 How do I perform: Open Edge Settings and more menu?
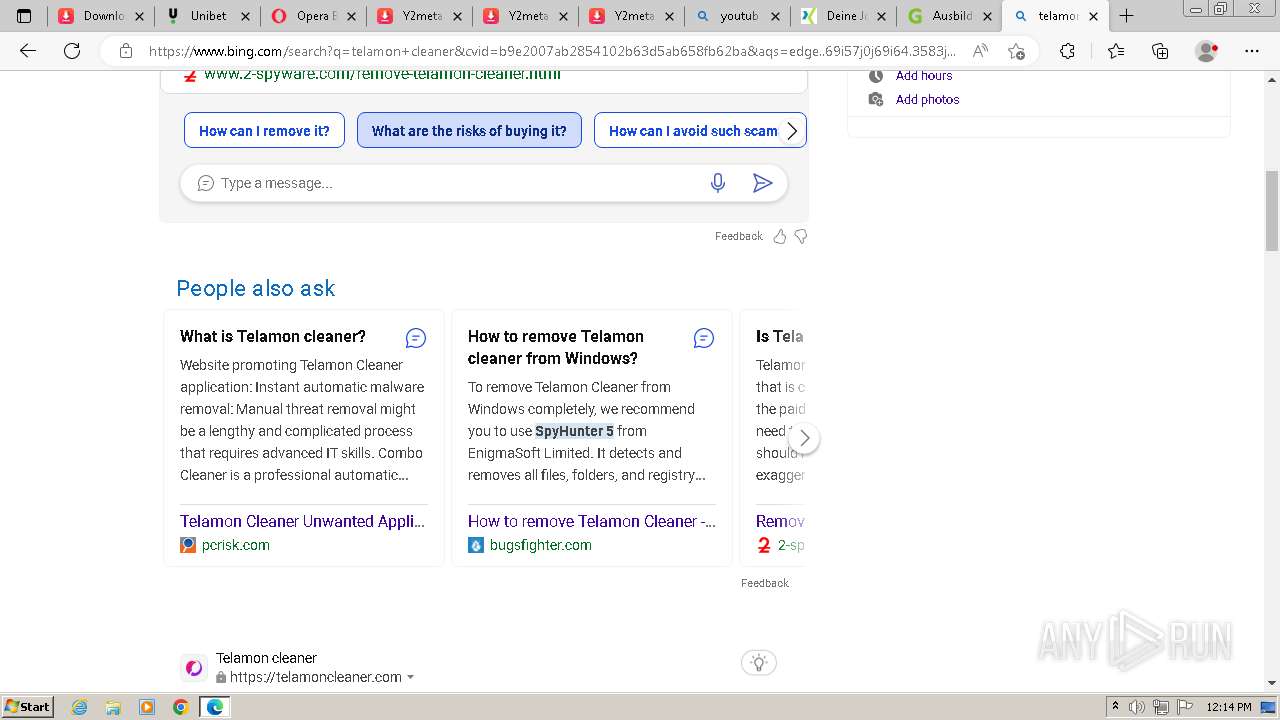click(1252, 51)
